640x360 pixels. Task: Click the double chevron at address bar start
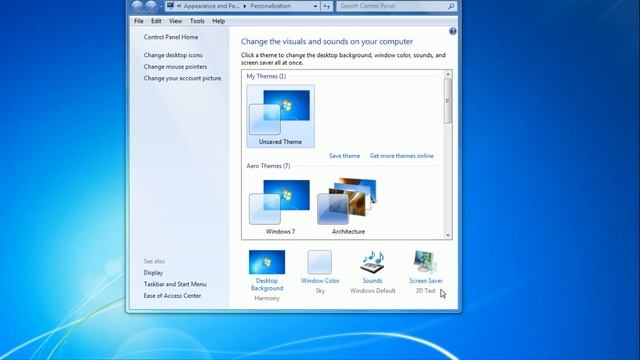point(179,6)
